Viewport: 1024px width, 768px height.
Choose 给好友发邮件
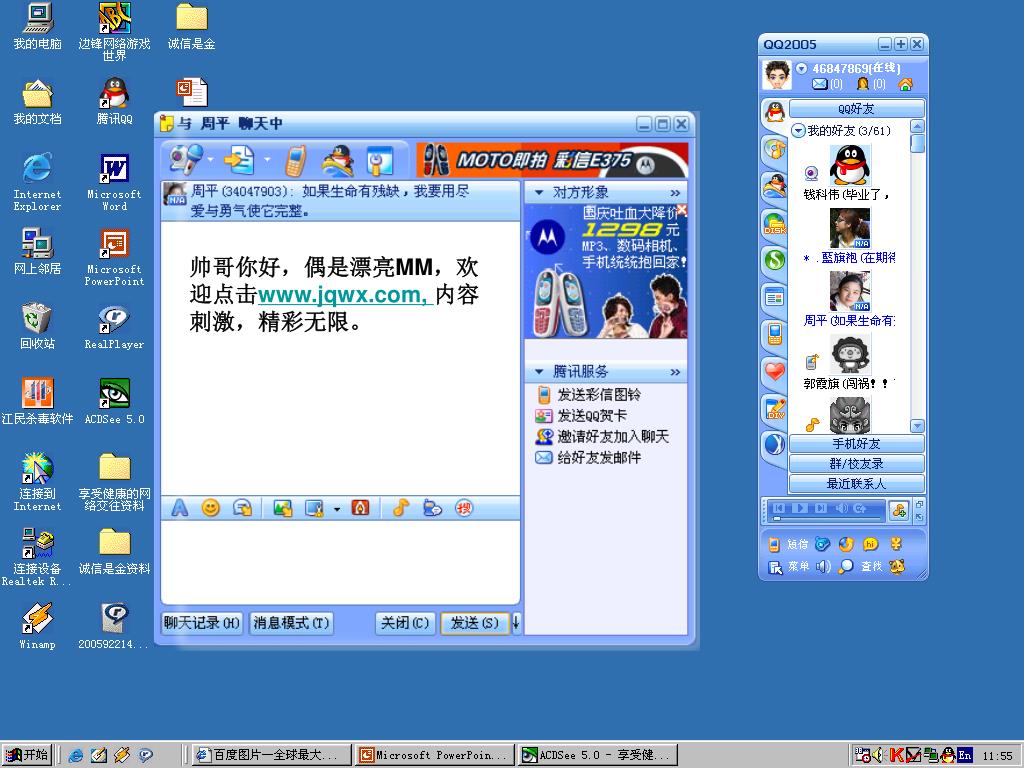pyautogui.click(x=588, y=457)
